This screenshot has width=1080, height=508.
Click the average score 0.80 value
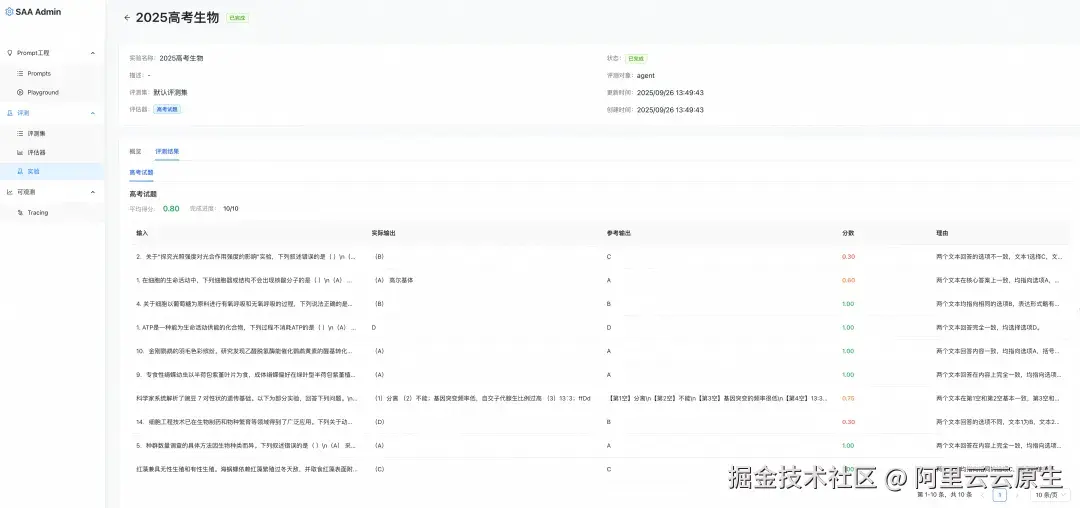point(171,209)
